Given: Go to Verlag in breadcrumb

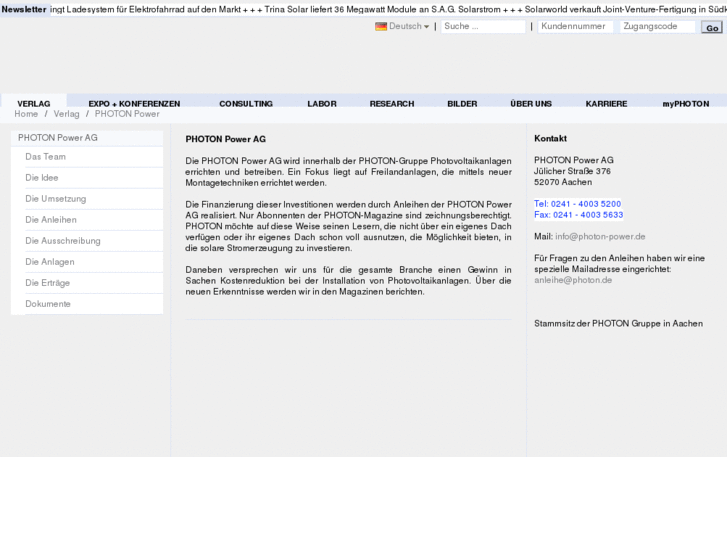Looking at the screenshot, I should [66, 114].
